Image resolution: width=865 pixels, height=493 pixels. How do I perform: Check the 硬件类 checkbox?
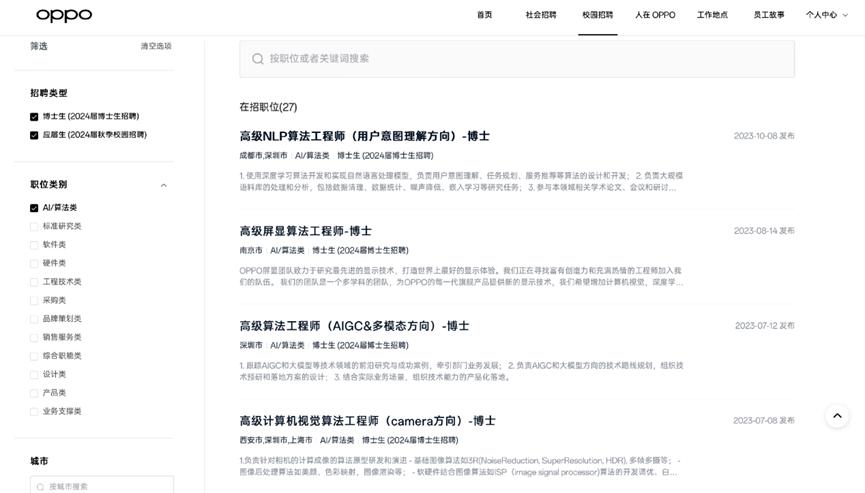click(x=34, y=264)
